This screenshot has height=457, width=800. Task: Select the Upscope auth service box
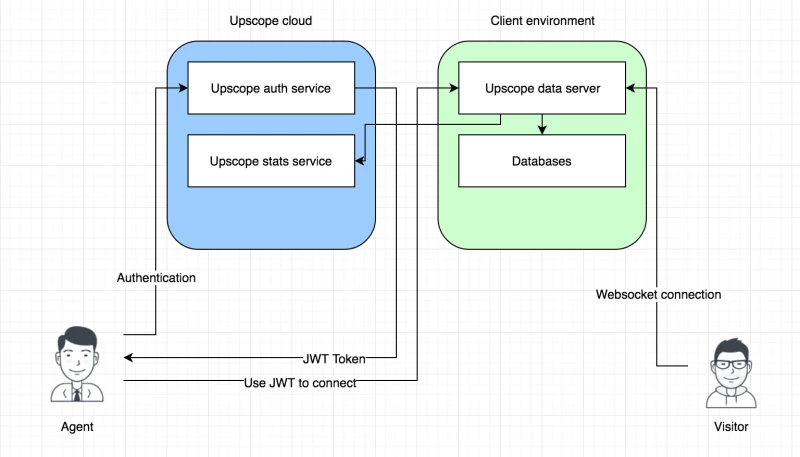point(270,88)
